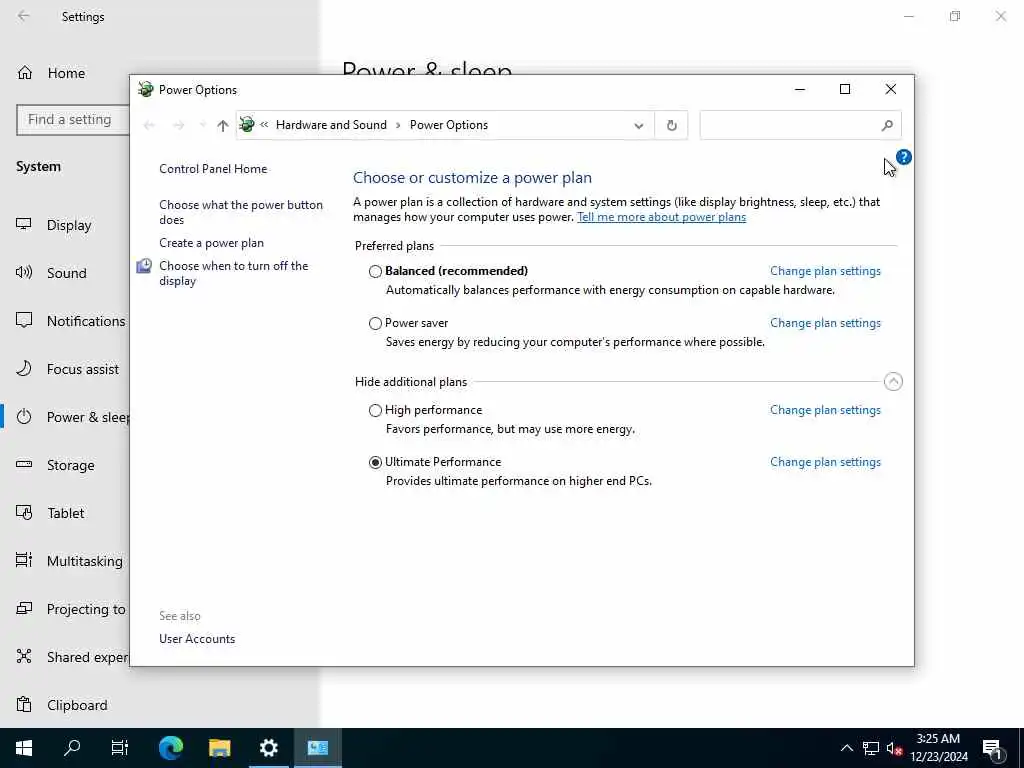Select the High performance plan radio button
The height and width of the screenshot is (768, 1024).
pos(375,410)
